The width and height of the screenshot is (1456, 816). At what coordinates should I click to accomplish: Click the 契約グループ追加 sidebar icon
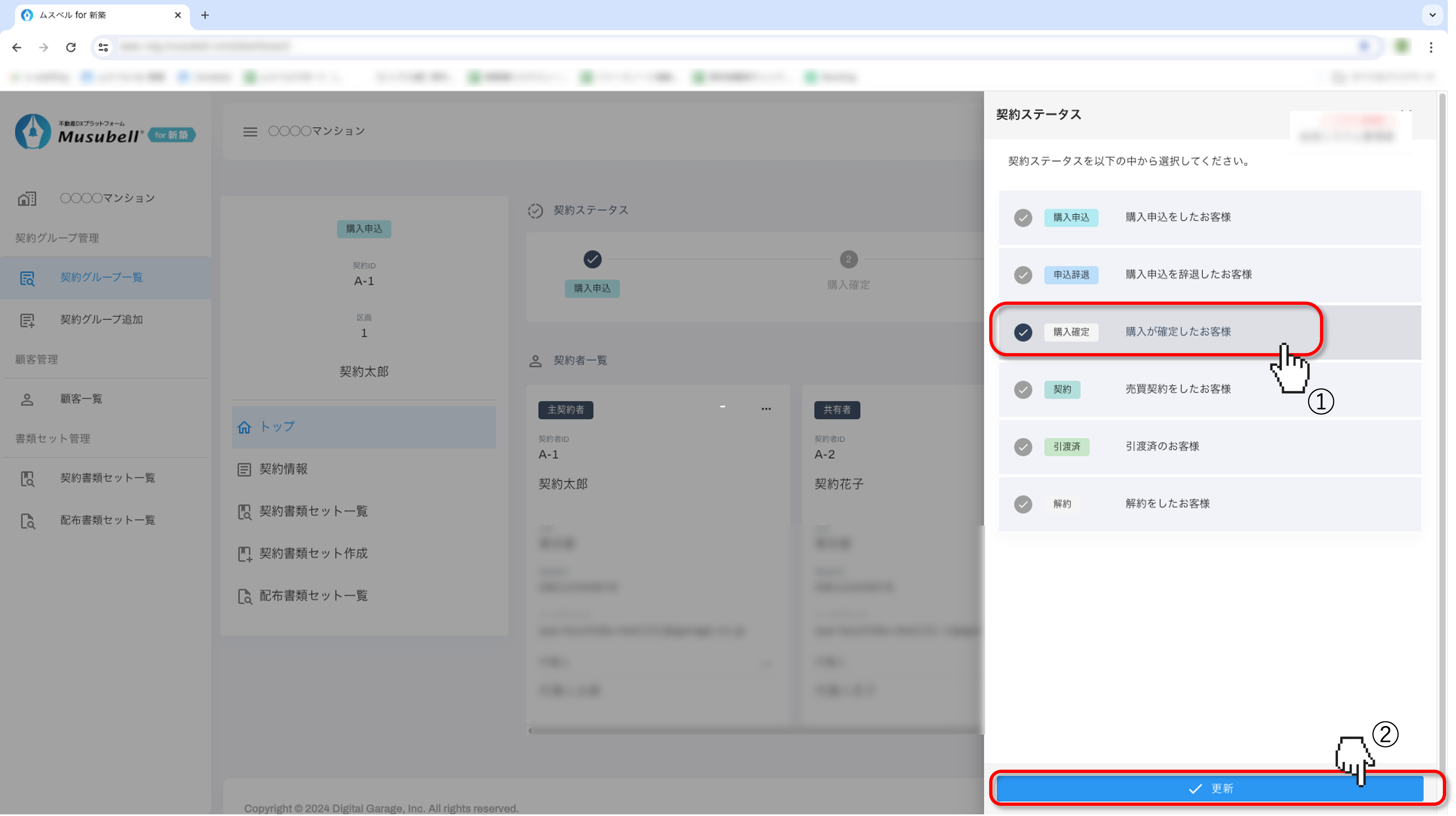click(x=27, y=320)
